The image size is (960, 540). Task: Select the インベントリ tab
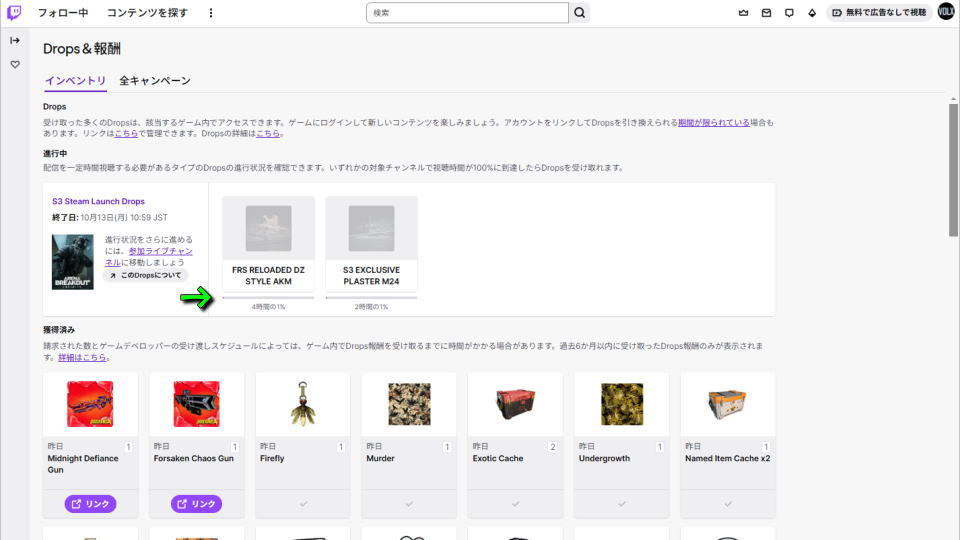75,81
